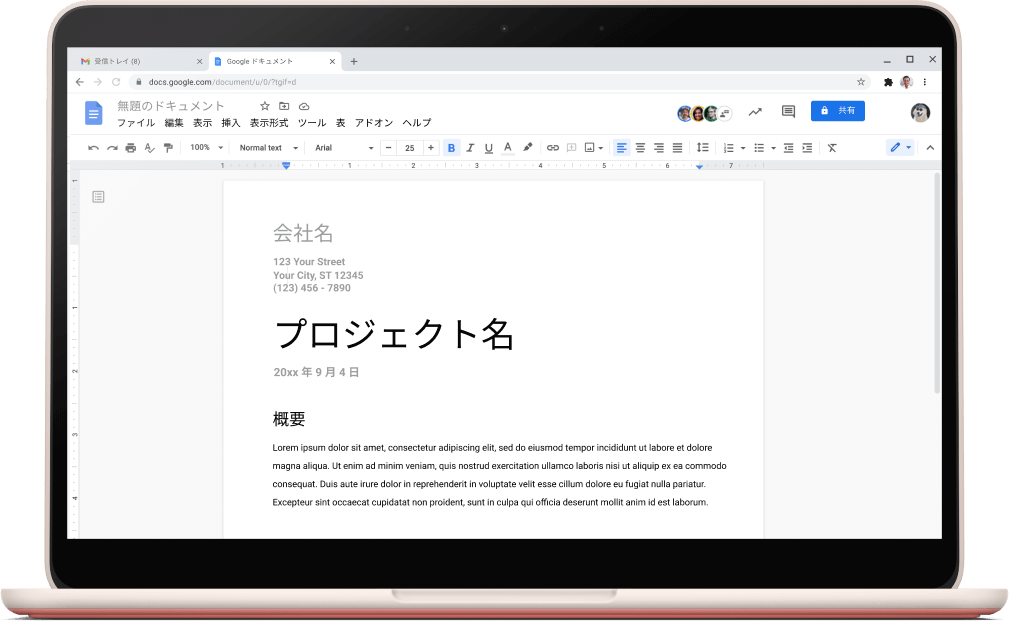Open the document outline icon
The height and width of the screenshot is (623, 1009).
(98, 197)
